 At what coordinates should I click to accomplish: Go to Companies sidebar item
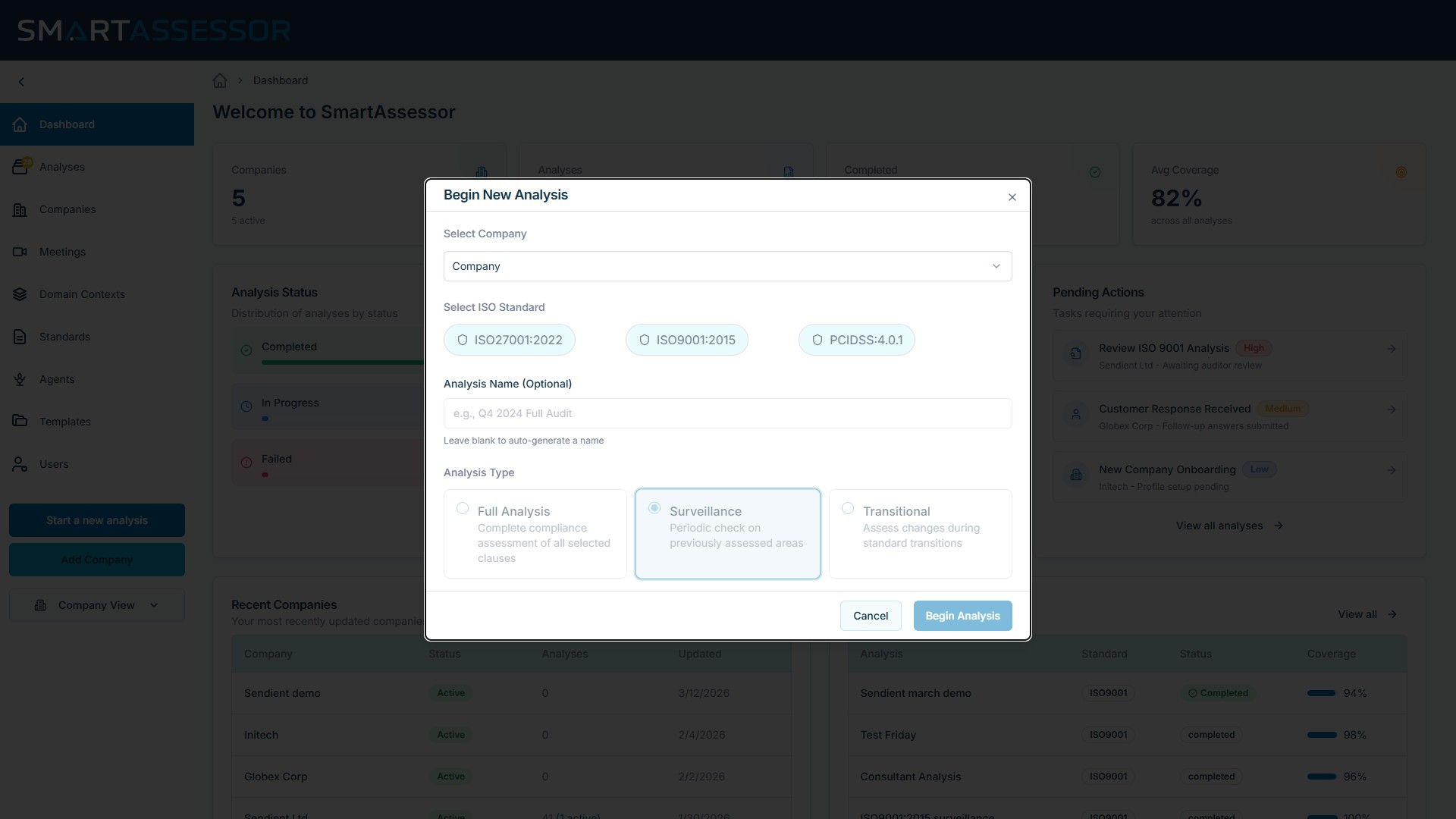coord(67,209)
